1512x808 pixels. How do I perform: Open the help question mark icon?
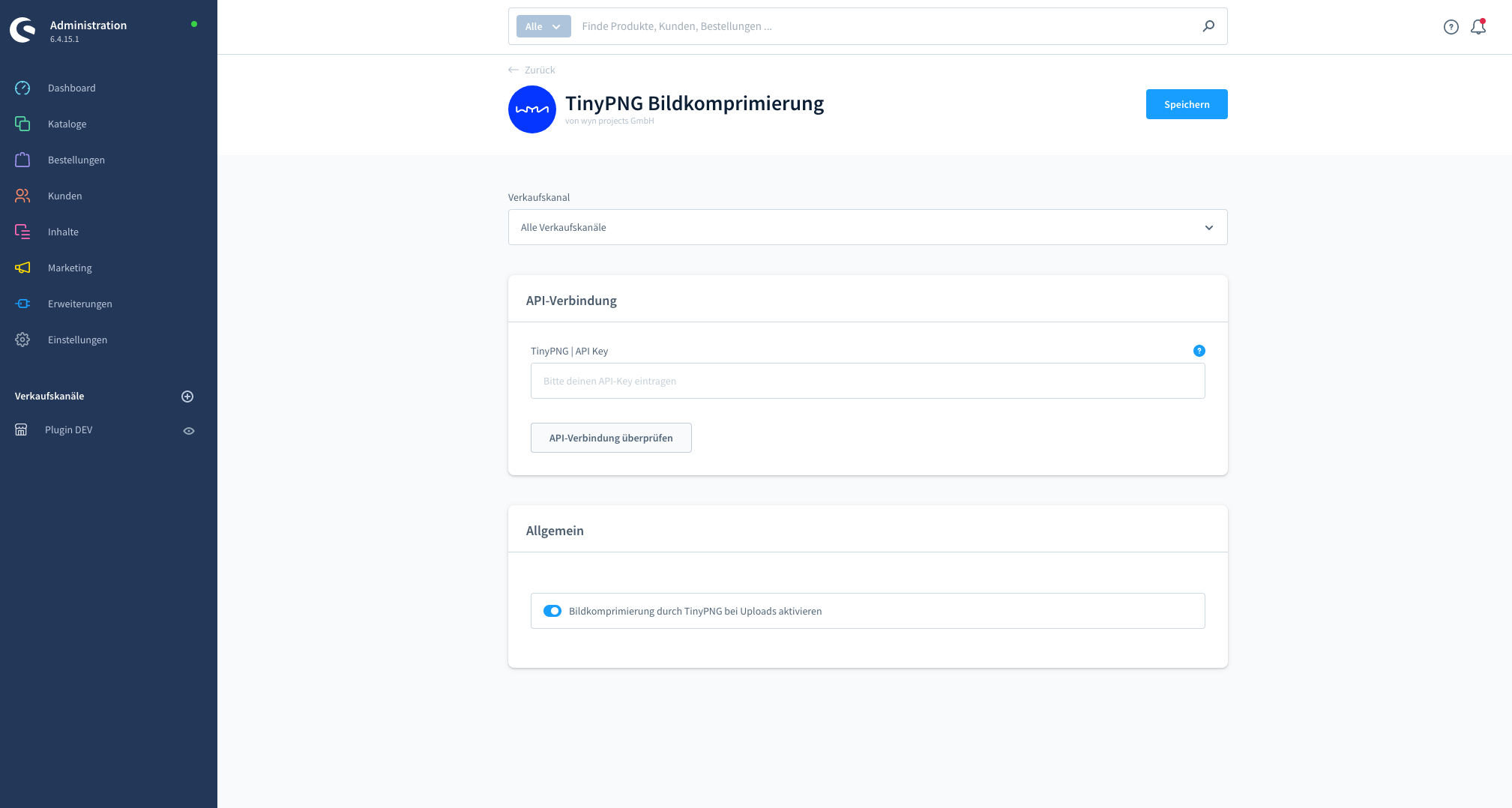[x=1451, y=27]
